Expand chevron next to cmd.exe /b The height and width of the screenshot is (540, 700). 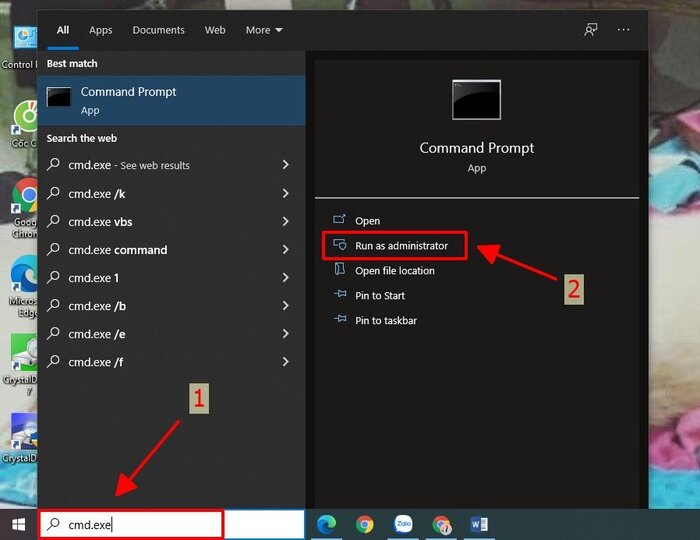(x=286, y=306)
